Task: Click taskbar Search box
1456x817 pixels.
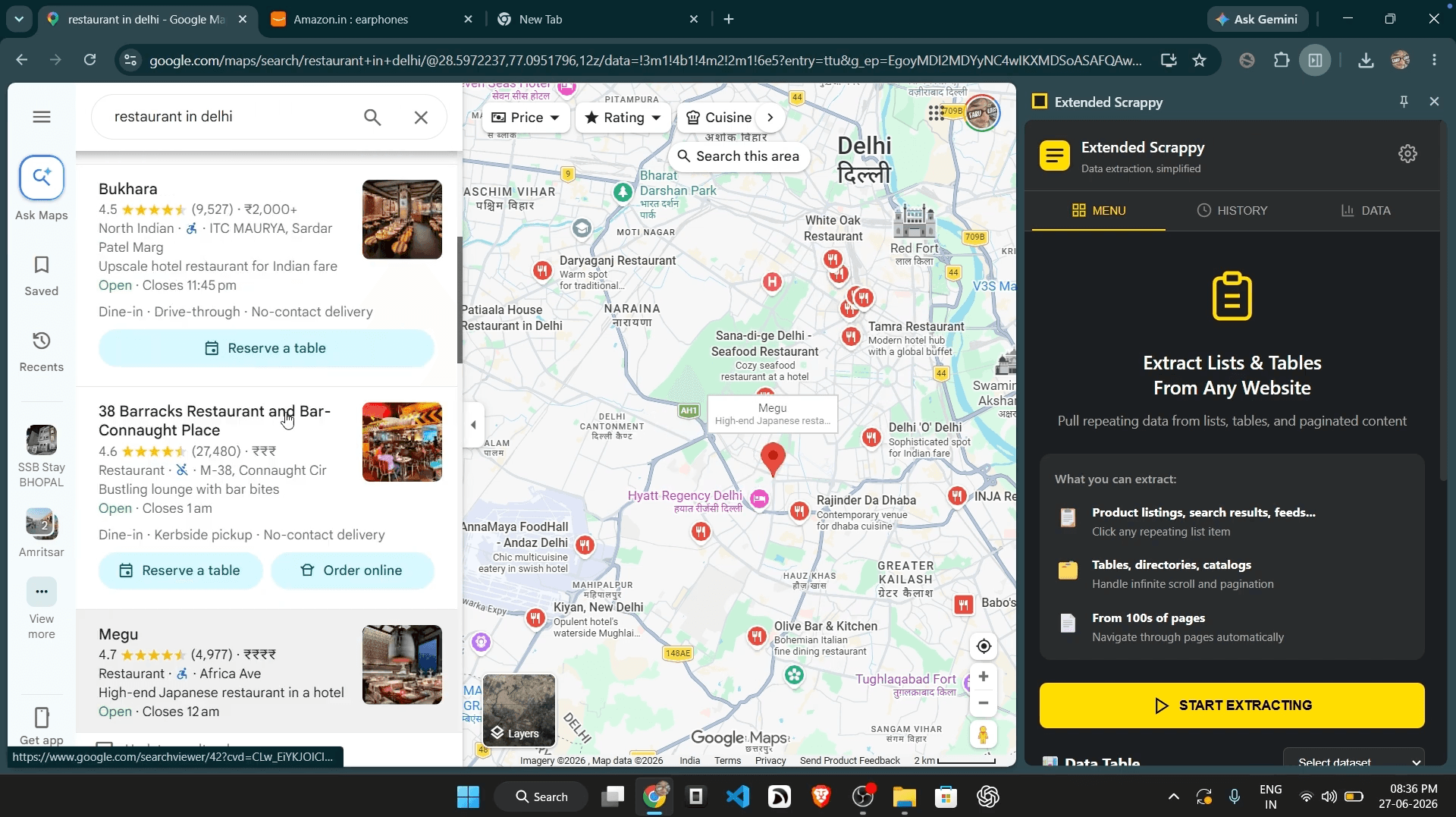Action: pos(541,797)
